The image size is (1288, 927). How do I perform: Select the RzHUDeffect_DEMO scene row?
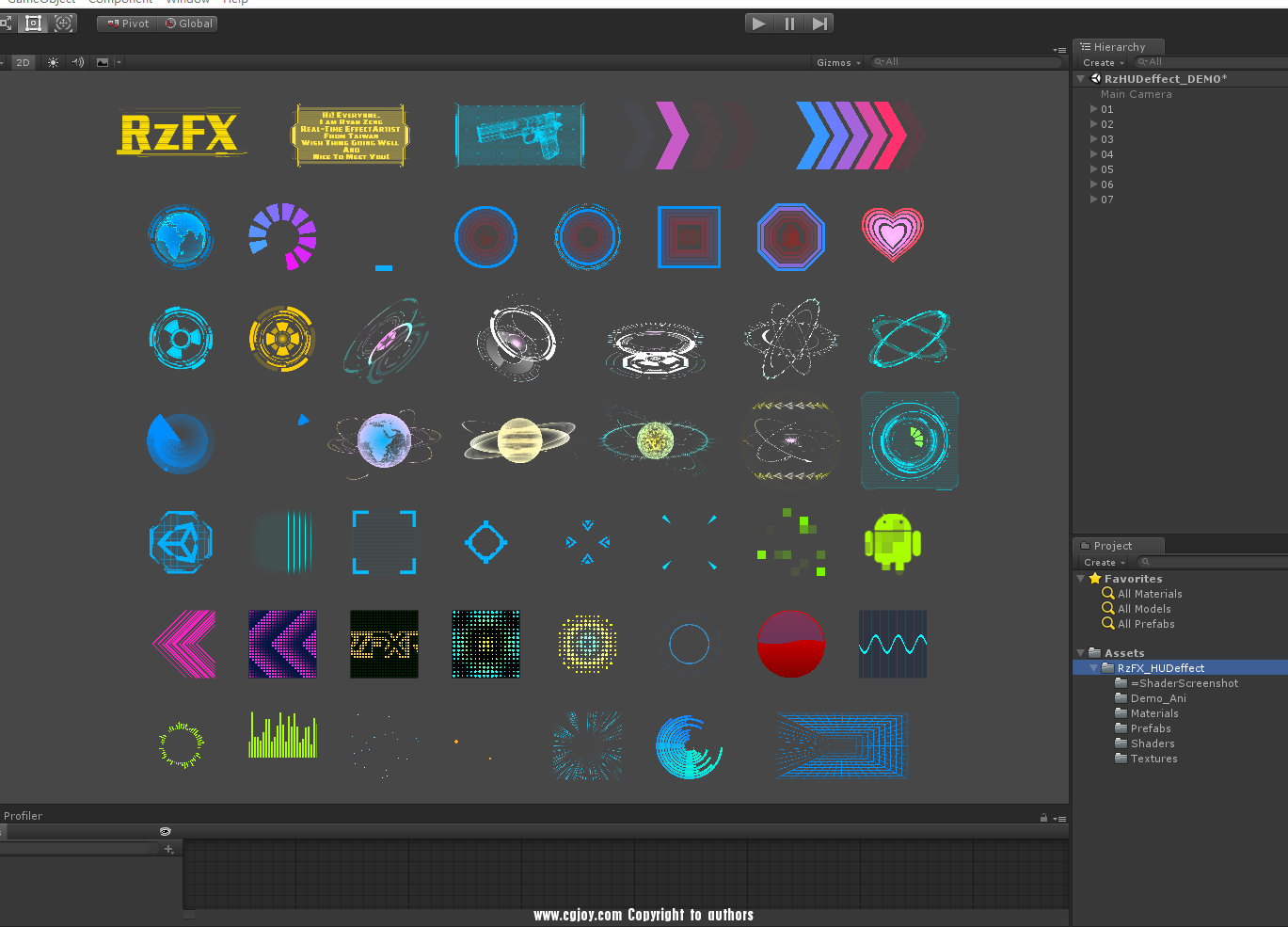1180,79
